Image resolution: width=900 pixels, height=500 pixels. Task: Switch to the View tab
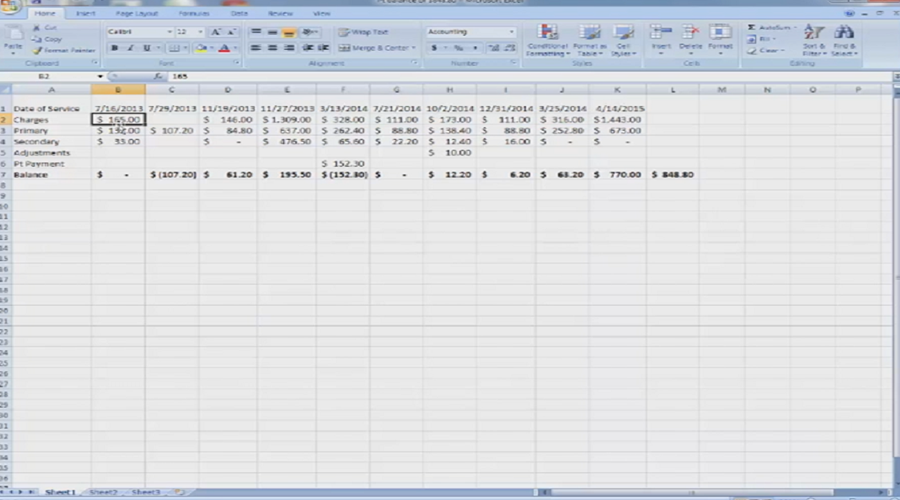coord(321,13)
